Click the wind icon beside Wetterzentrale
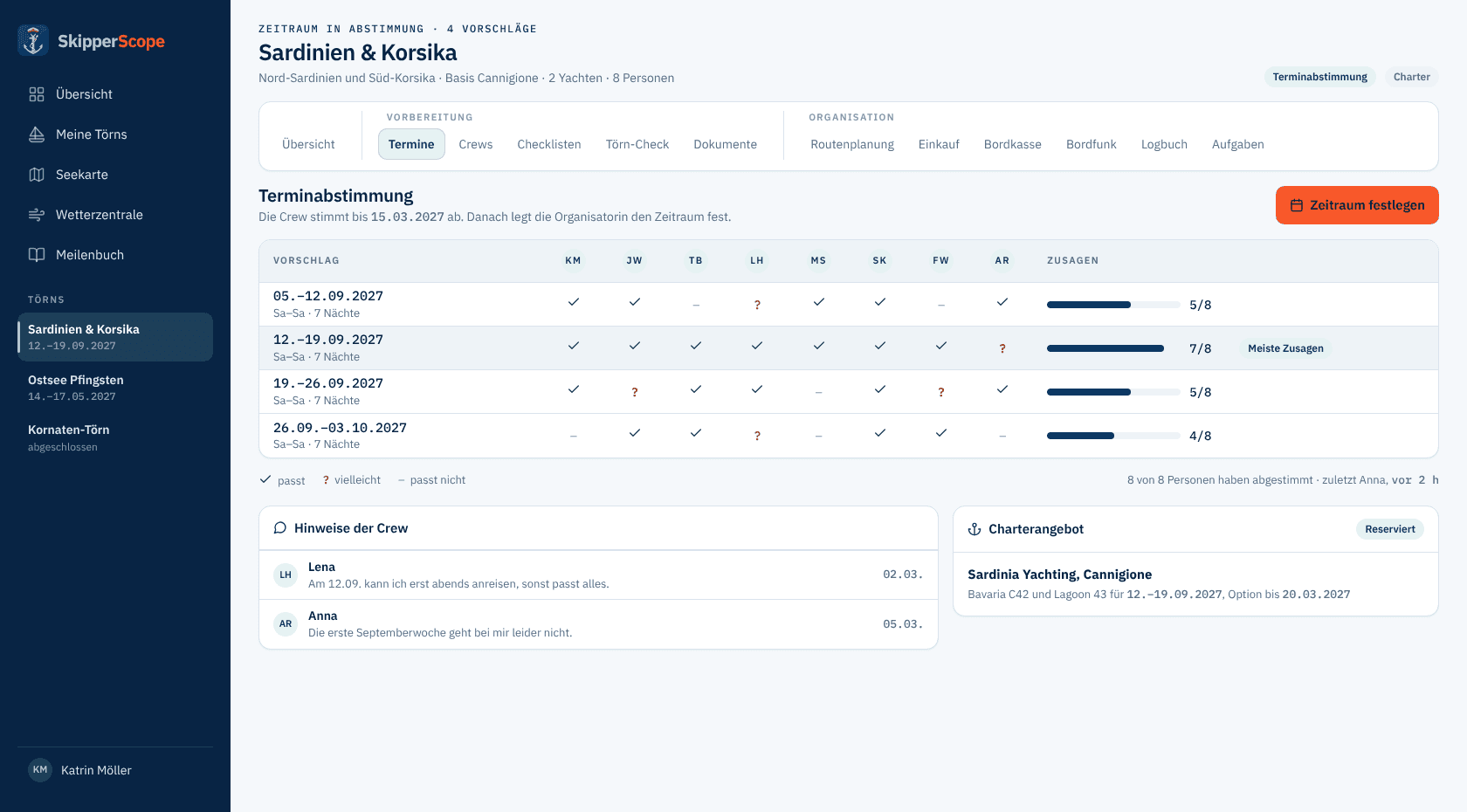Image resolution: width=1467 pixels, height=812 pixels. [37, 215]
